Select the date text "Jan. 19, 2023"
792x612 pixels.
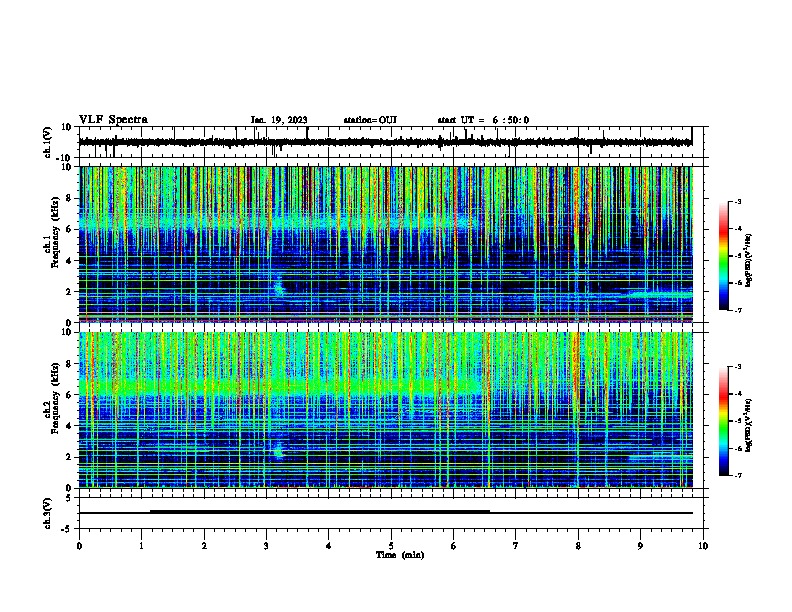pyautogui.click(x=279, y=120)
